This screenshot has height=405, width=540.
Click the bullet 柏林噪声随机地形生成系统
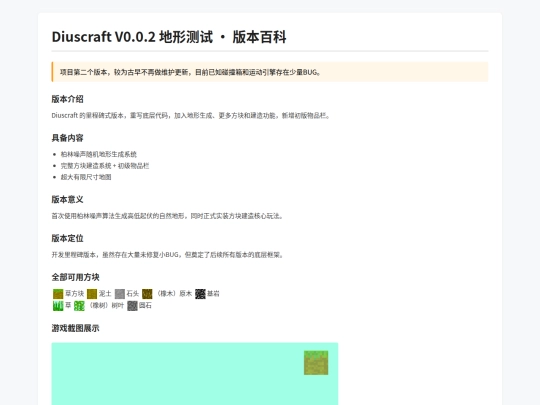[98, 154]
